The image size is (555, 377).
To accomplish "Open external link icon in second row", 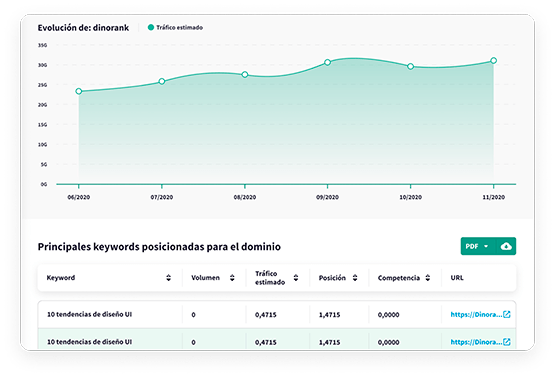I will click(x=507, y=342).
